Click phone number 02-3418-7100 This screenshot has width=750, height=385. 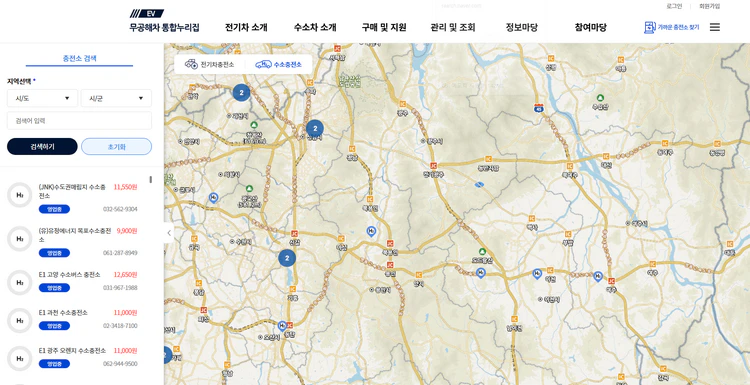click(x=120, y=326)
